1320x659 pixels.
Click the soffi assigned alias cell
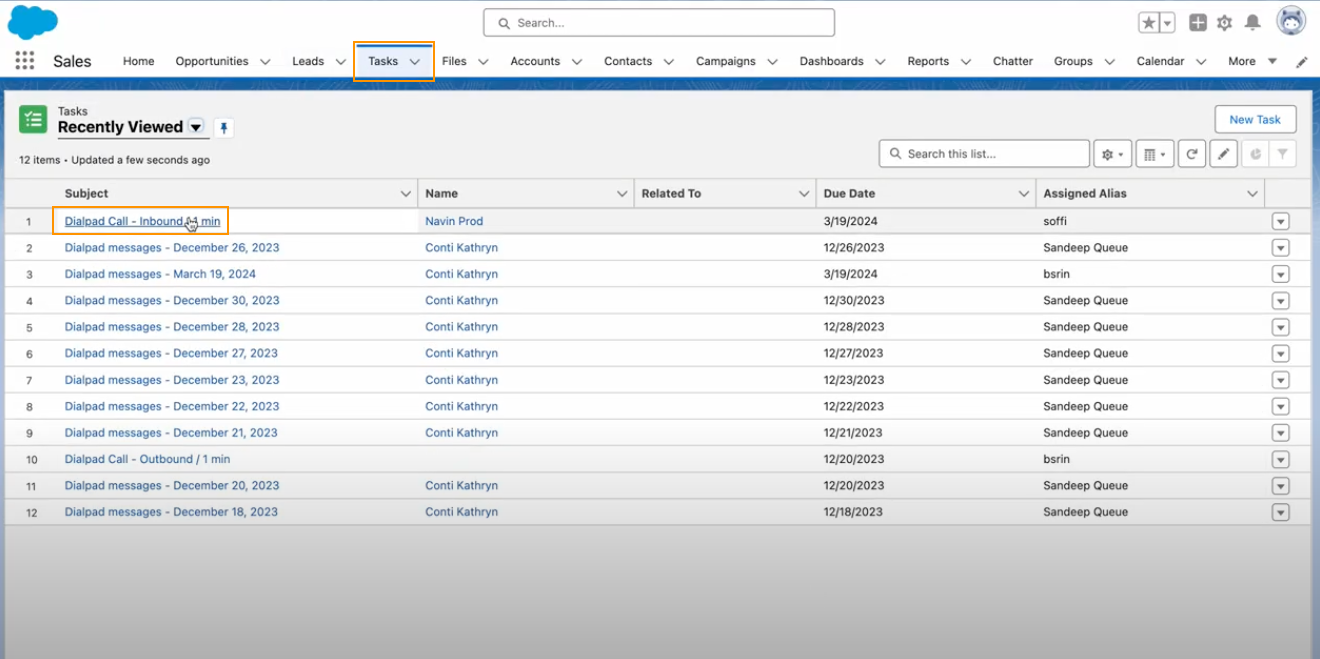(1055, 221)
